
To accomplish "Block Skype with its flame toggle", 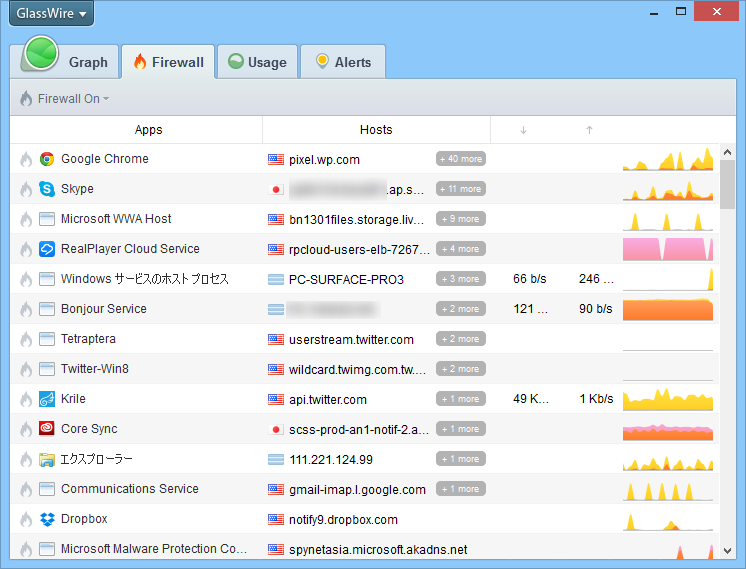I will tap(26, 189).
